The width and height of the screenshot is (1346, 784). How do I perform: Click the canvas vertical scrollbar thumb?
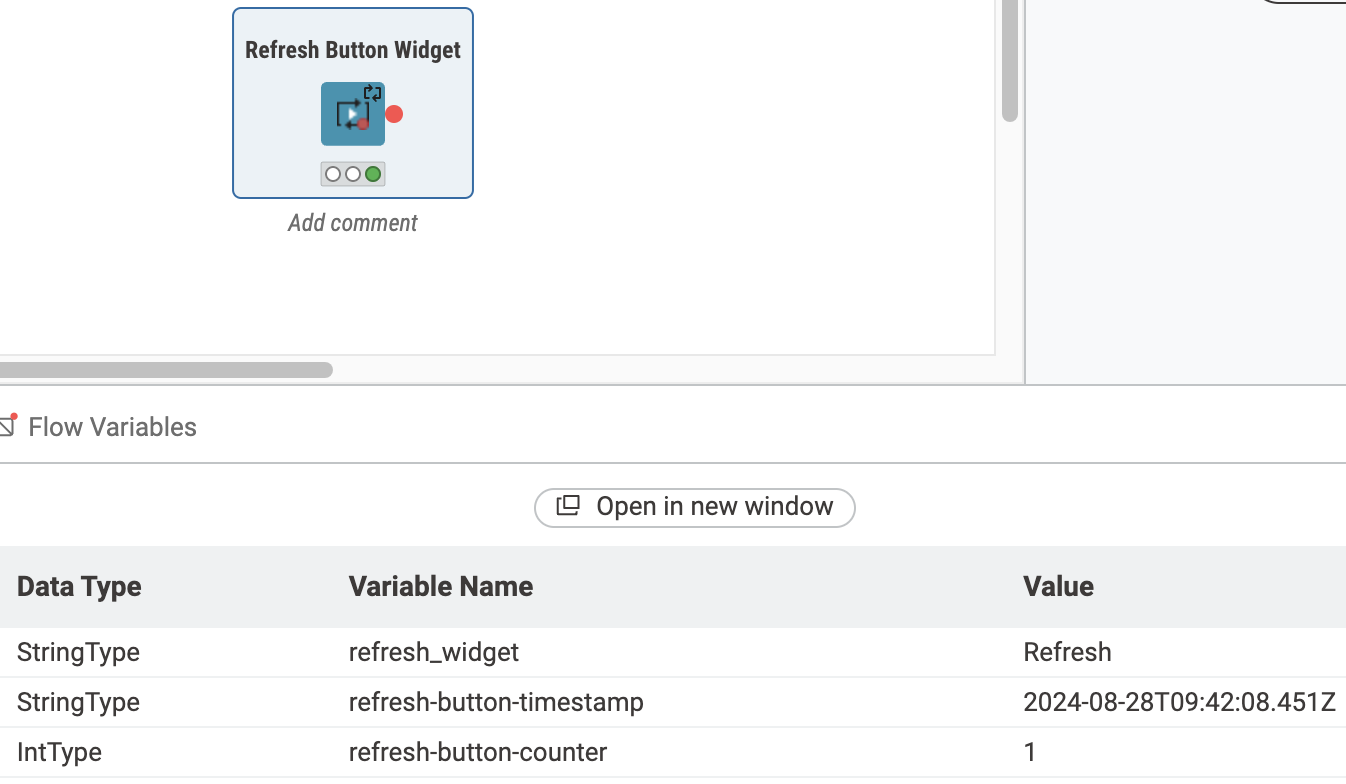1010,60
